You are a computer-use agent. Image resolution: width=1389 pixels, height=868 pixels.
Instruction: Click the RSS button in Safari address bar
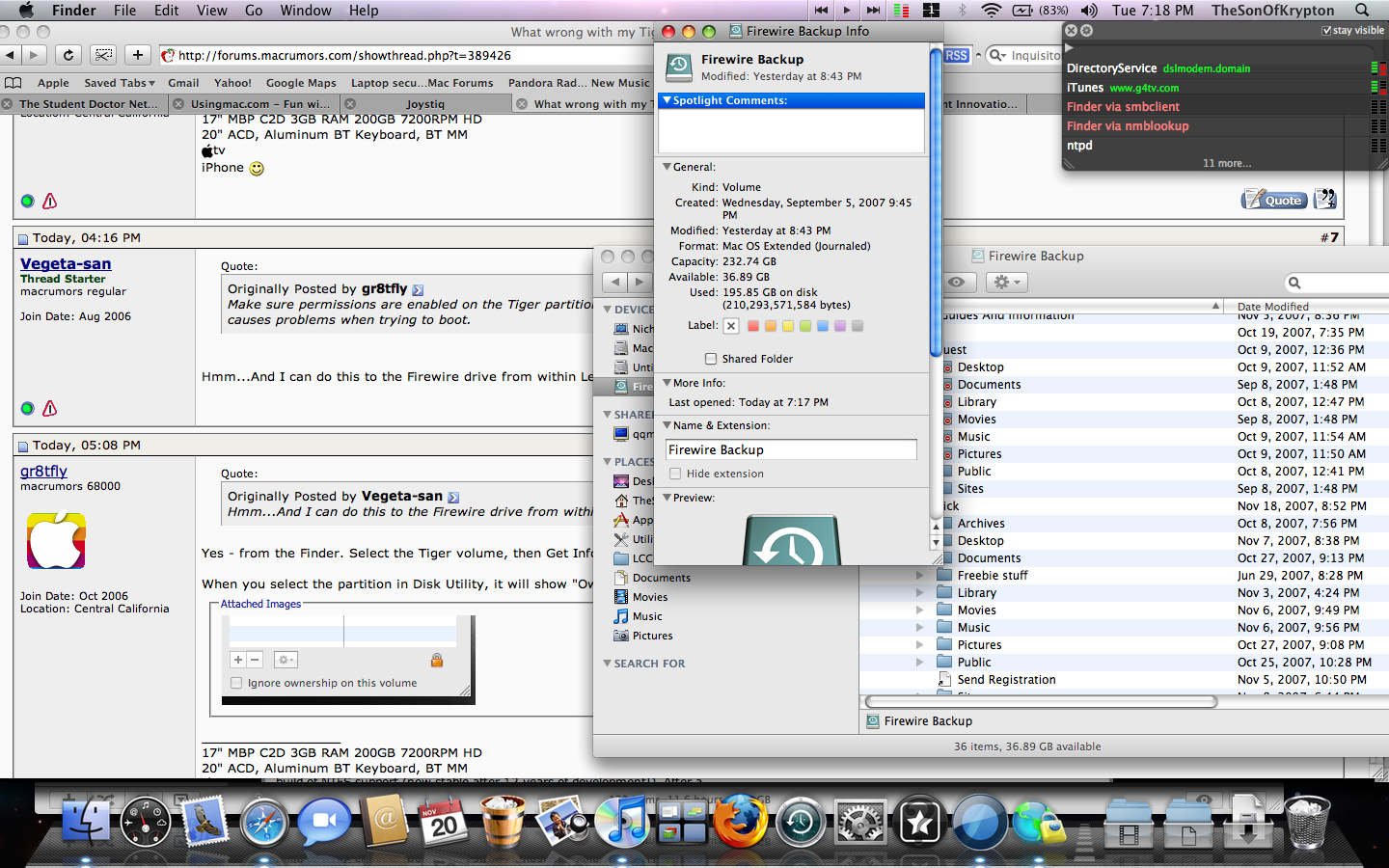pos(956,56)
